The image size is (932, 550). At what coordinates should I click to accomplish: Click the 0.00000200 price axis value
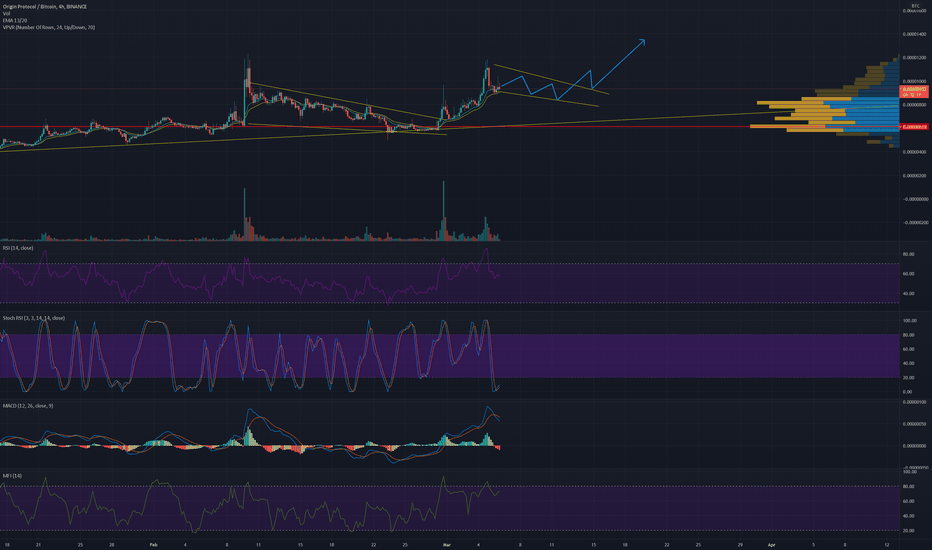(x=915, y=176)
